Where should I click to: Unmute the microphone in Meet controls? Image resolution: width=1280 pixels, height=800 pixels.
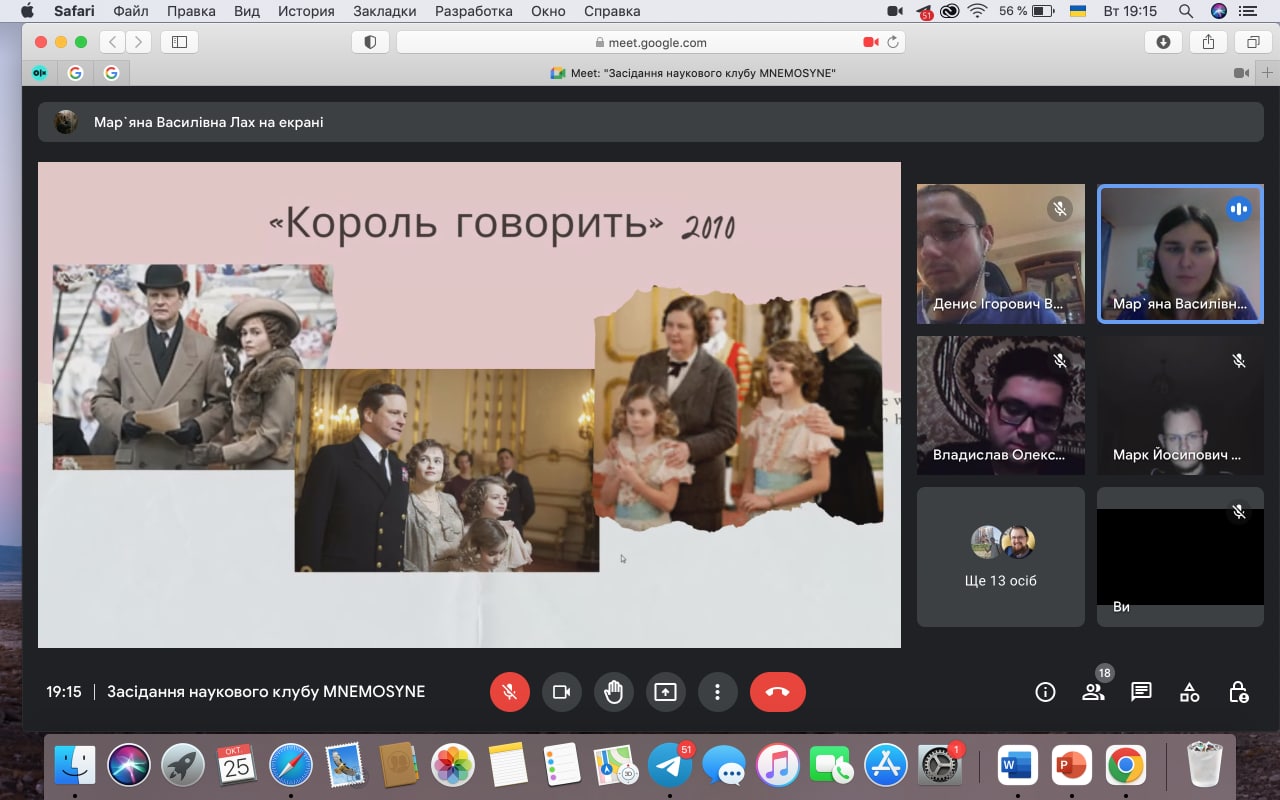(x=509, y=692)
